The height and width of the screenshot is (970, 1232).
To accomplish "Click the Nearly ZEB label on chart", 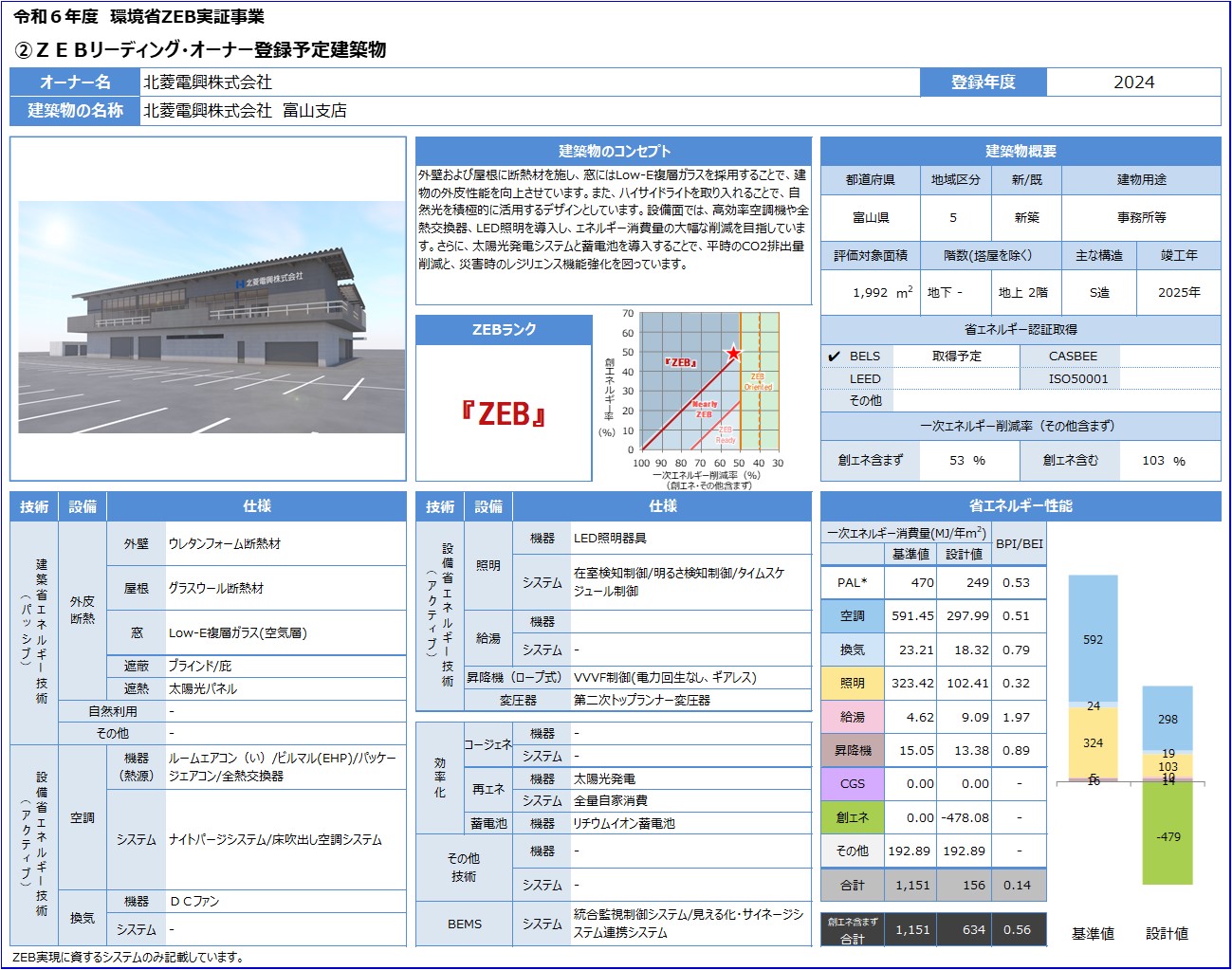I will pos(704,409).
